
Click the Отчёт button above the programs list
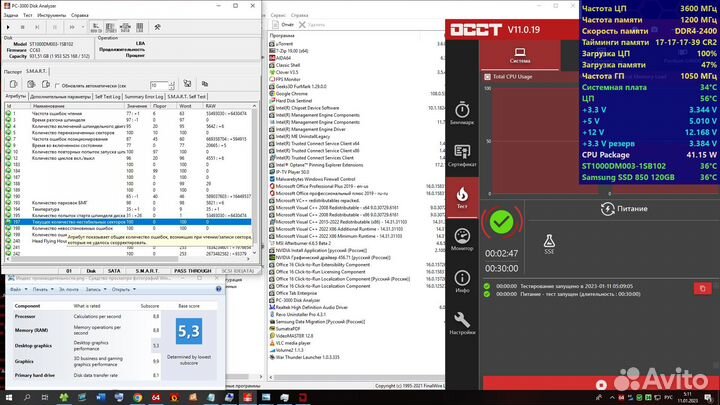coord(283,25)
